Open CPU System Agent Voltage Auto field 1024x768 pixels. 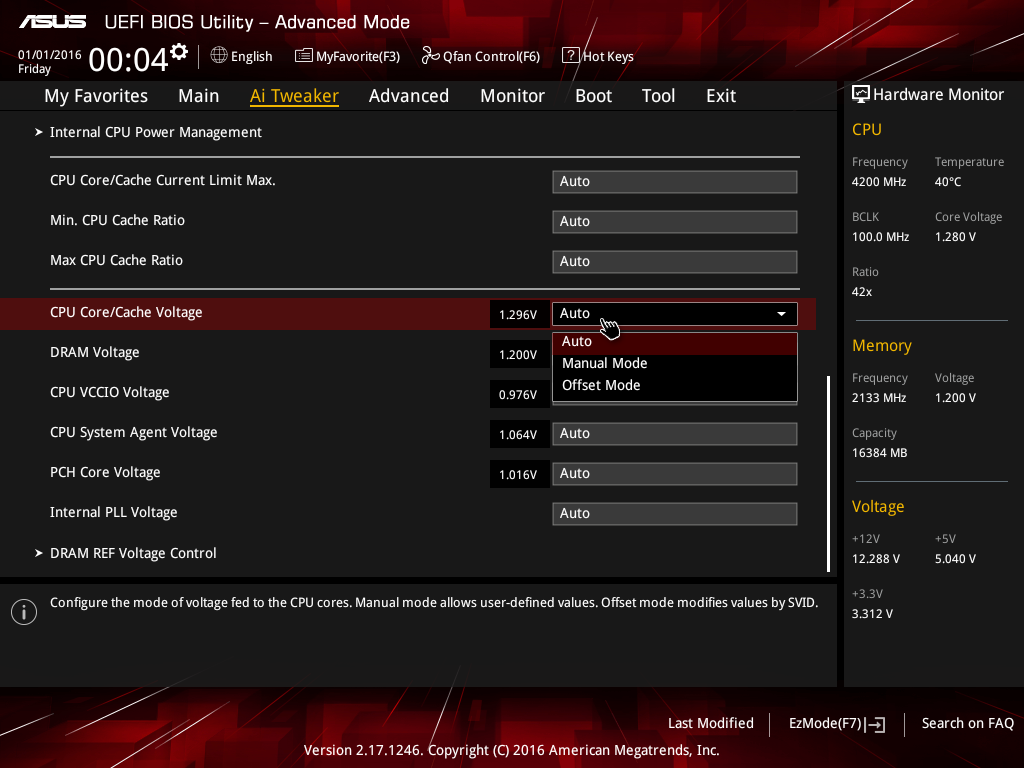point(675,434)
